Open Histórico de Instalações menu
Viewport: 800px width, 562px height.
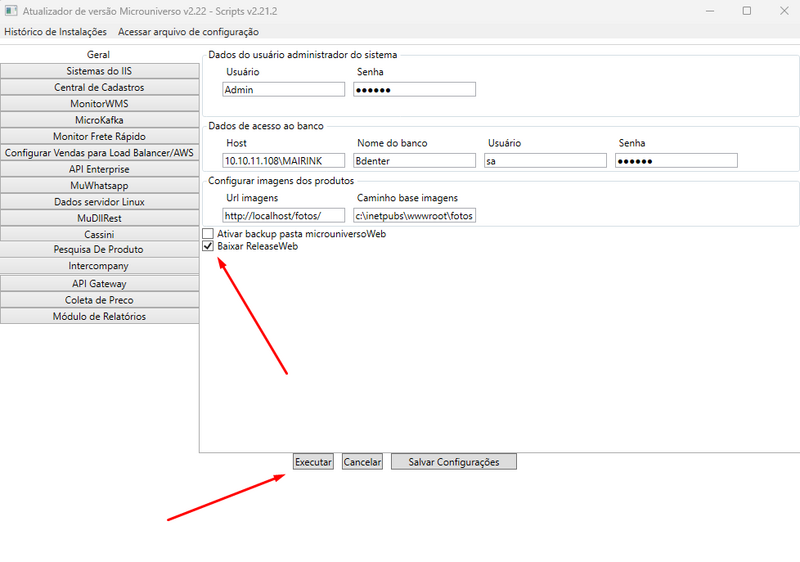pyautogui.click(x=55, y=32)
